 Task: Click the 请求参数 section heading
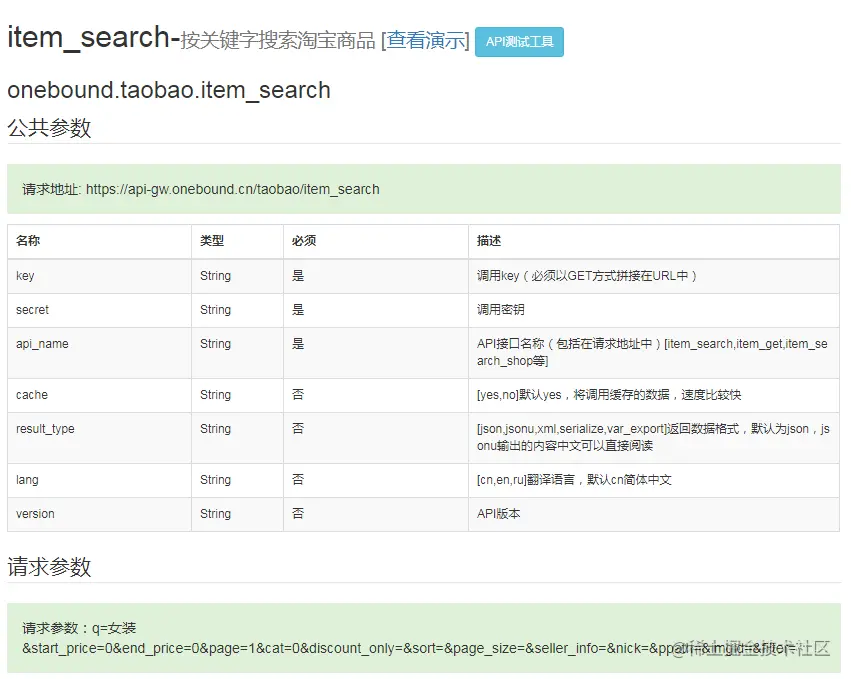[49, 567]
